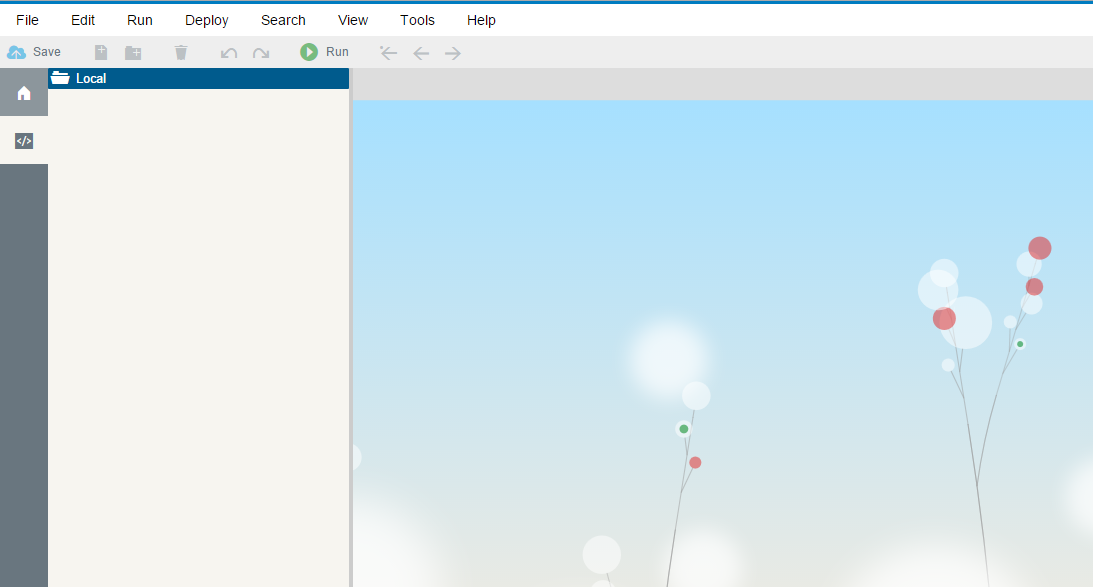Create a new folder with toolbar icon
Screen dimensions: 1093x587
(133, 52)
